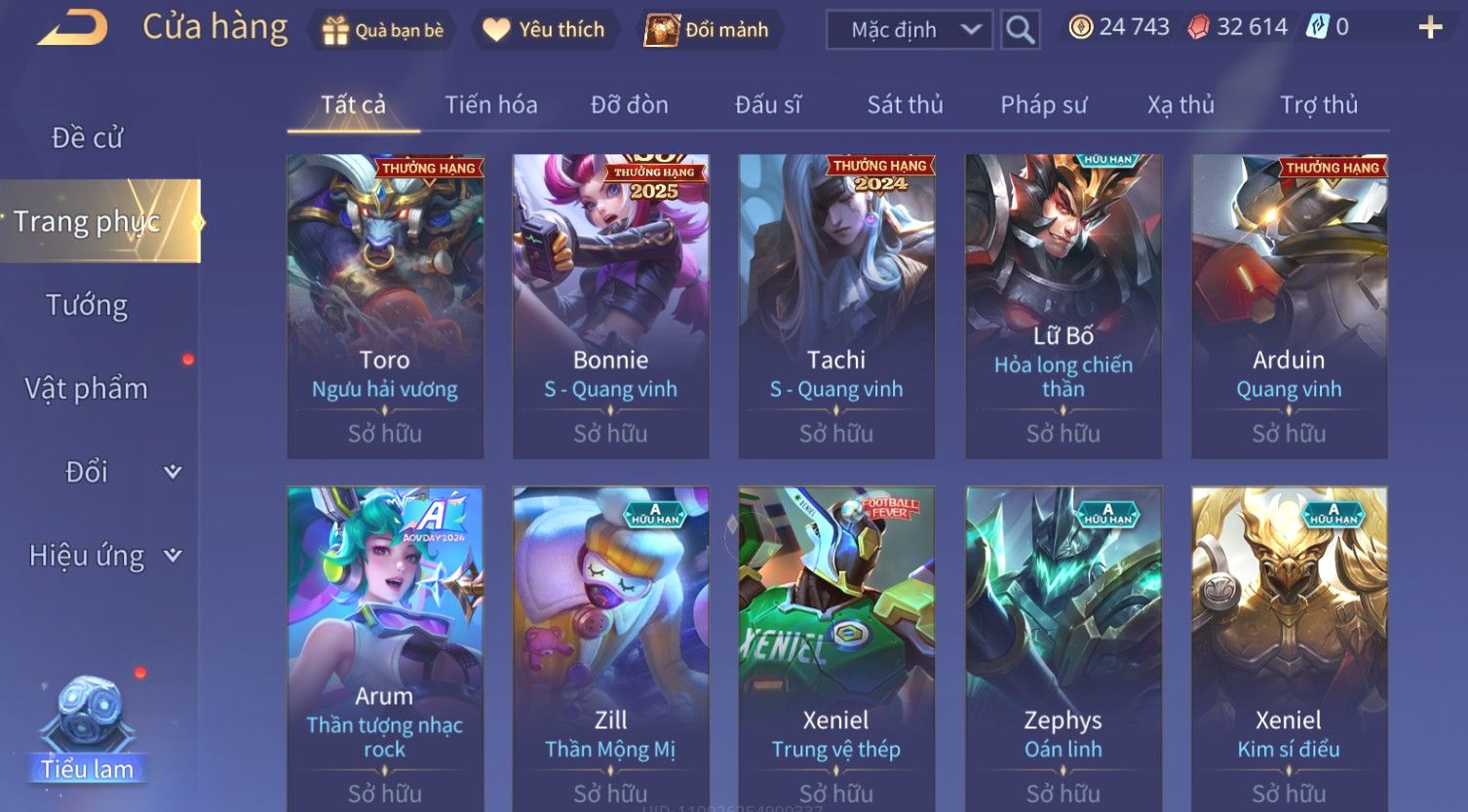Open Toro Ngưu hải vương skin card
This screenshot has height=812, width=1468.
point(385,306)
